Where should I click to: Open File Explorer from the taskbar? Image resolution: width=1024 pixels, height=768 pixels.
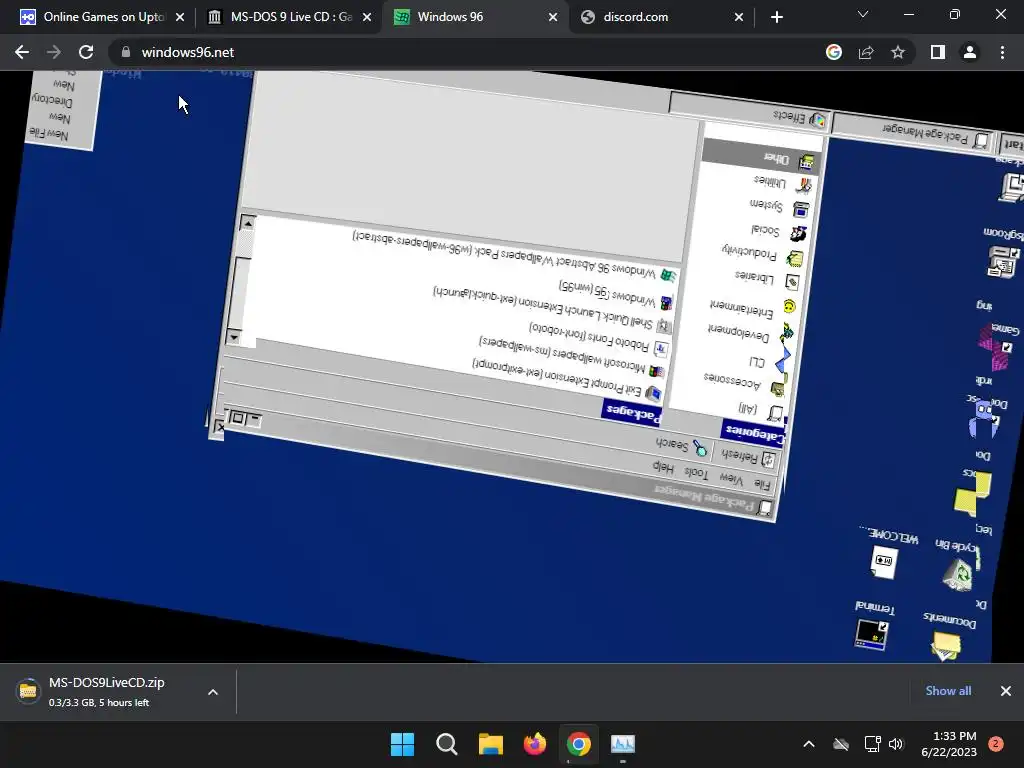[x=490, y=744]
